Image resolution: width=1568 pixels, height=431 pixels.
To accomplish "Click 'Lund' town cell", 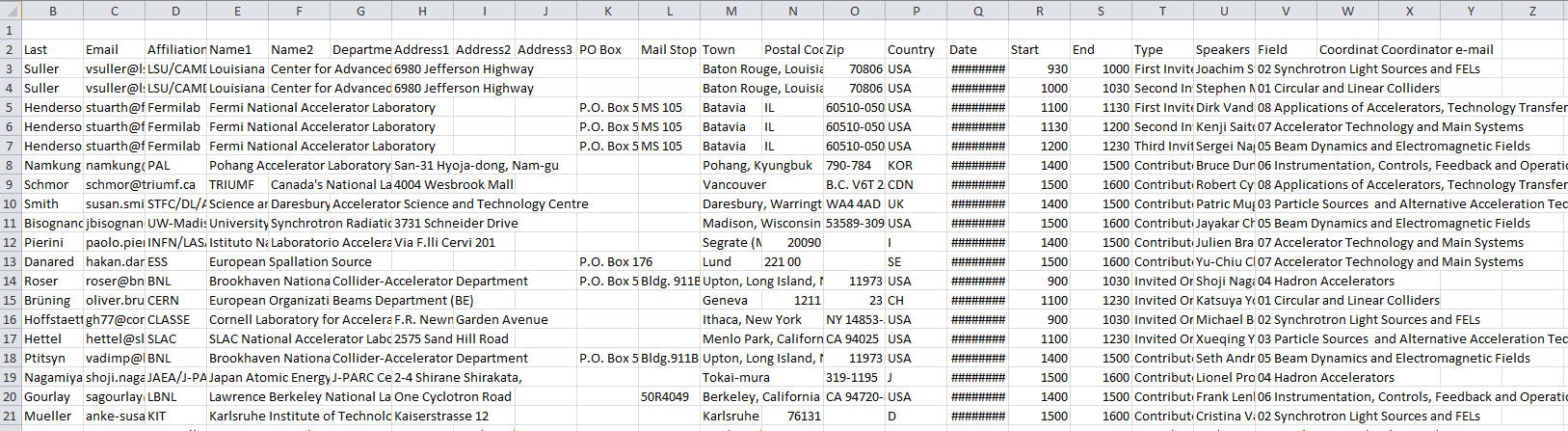I will click(x=731, y=261).
